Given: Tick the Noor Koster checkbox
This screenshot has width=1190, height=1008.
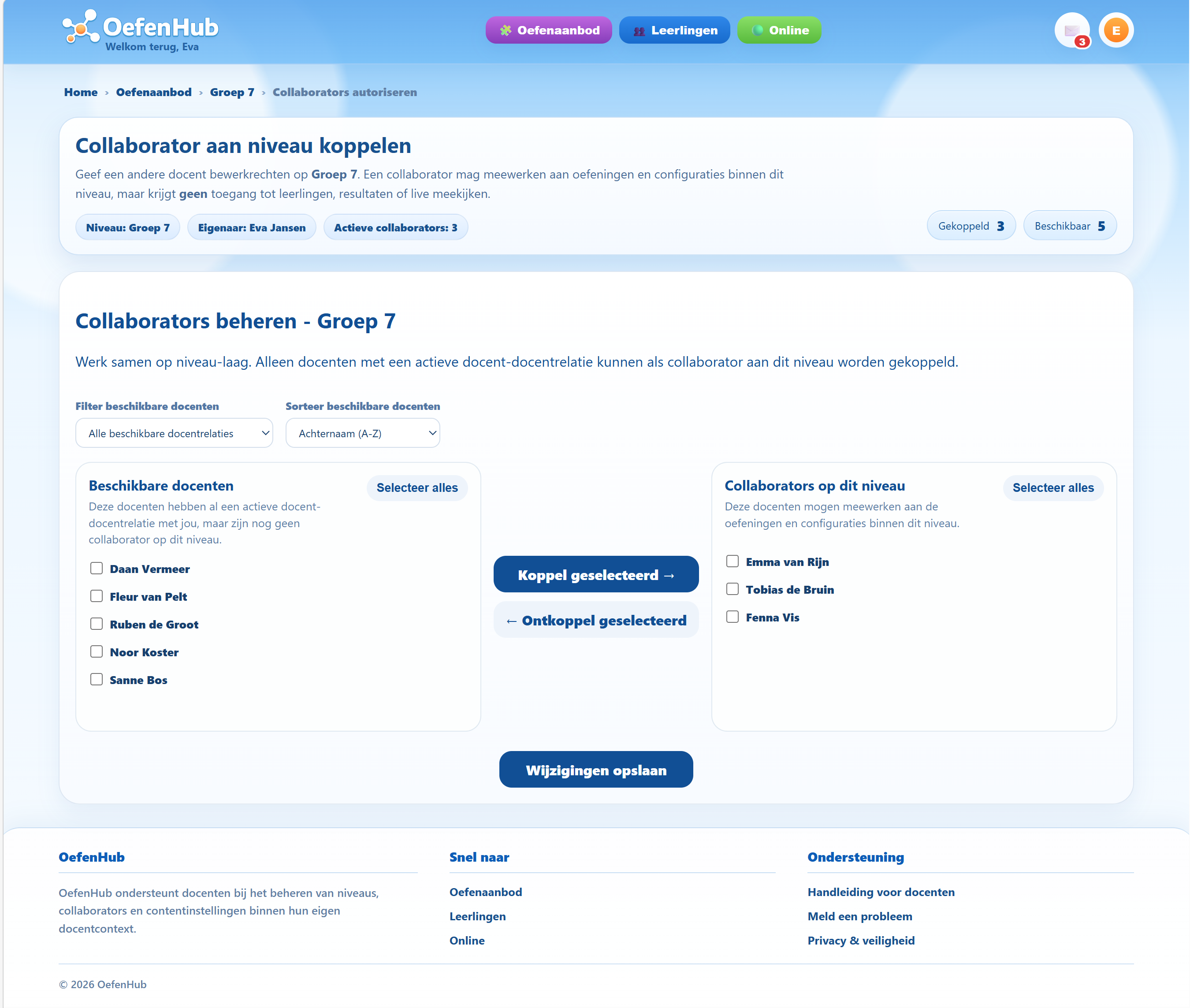Looking at the screenshot, I should point(97,652).
